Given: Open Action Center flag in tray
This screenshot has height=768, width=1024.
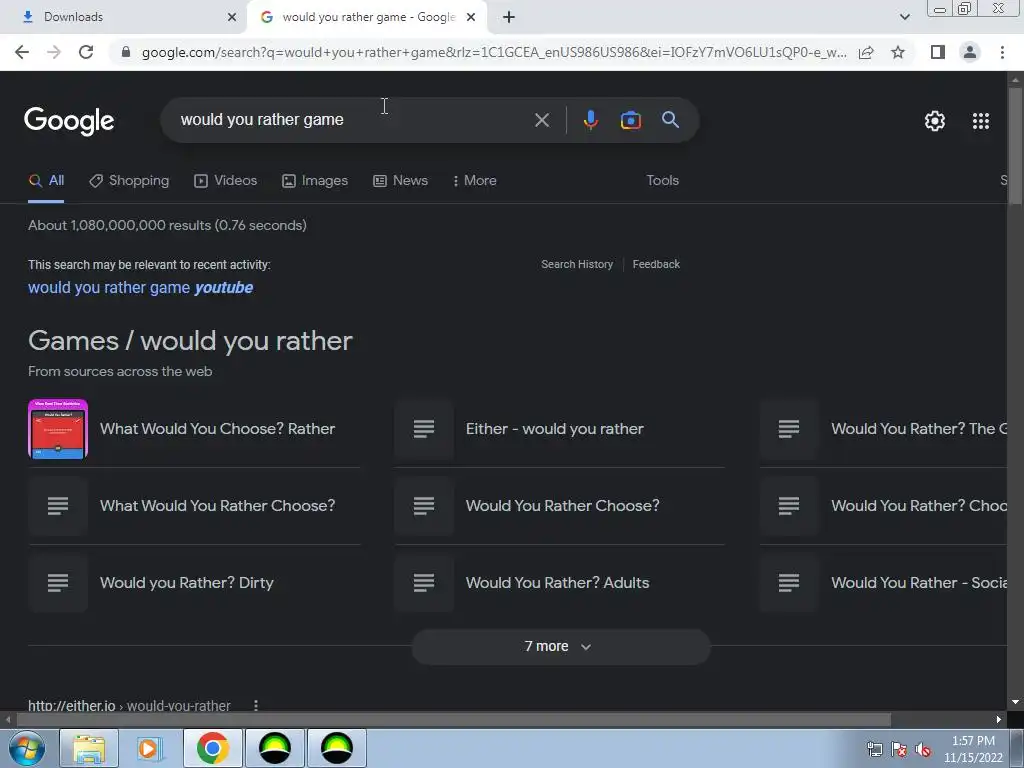Looking at the screenshot, I should tap(899, 749).
